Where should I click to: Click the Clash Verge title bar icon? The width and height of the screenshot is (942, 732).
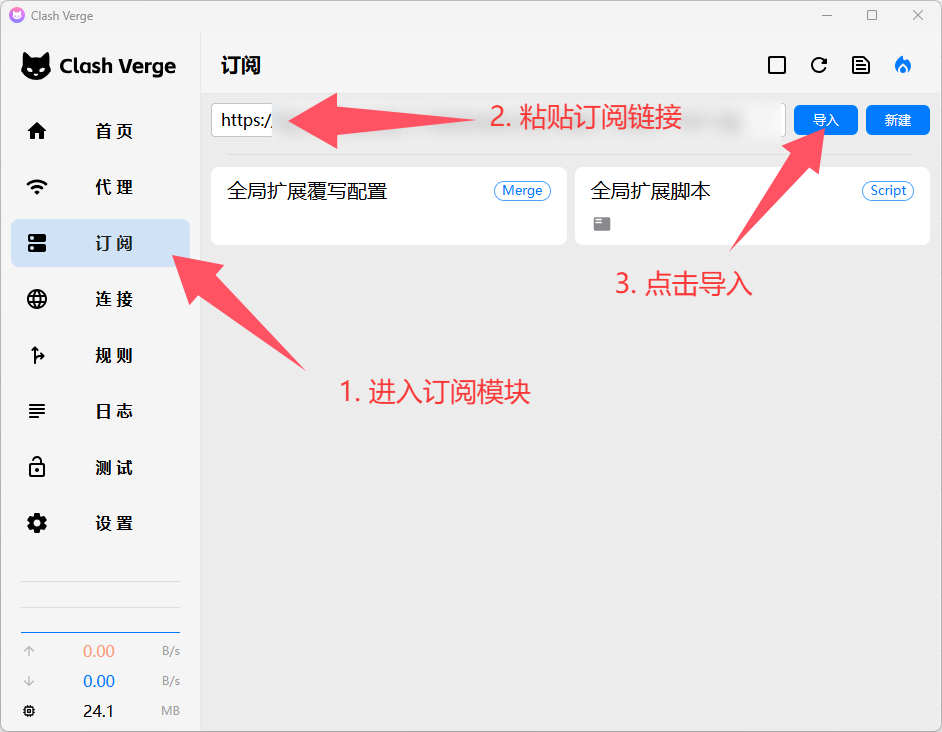coord(17,15)
